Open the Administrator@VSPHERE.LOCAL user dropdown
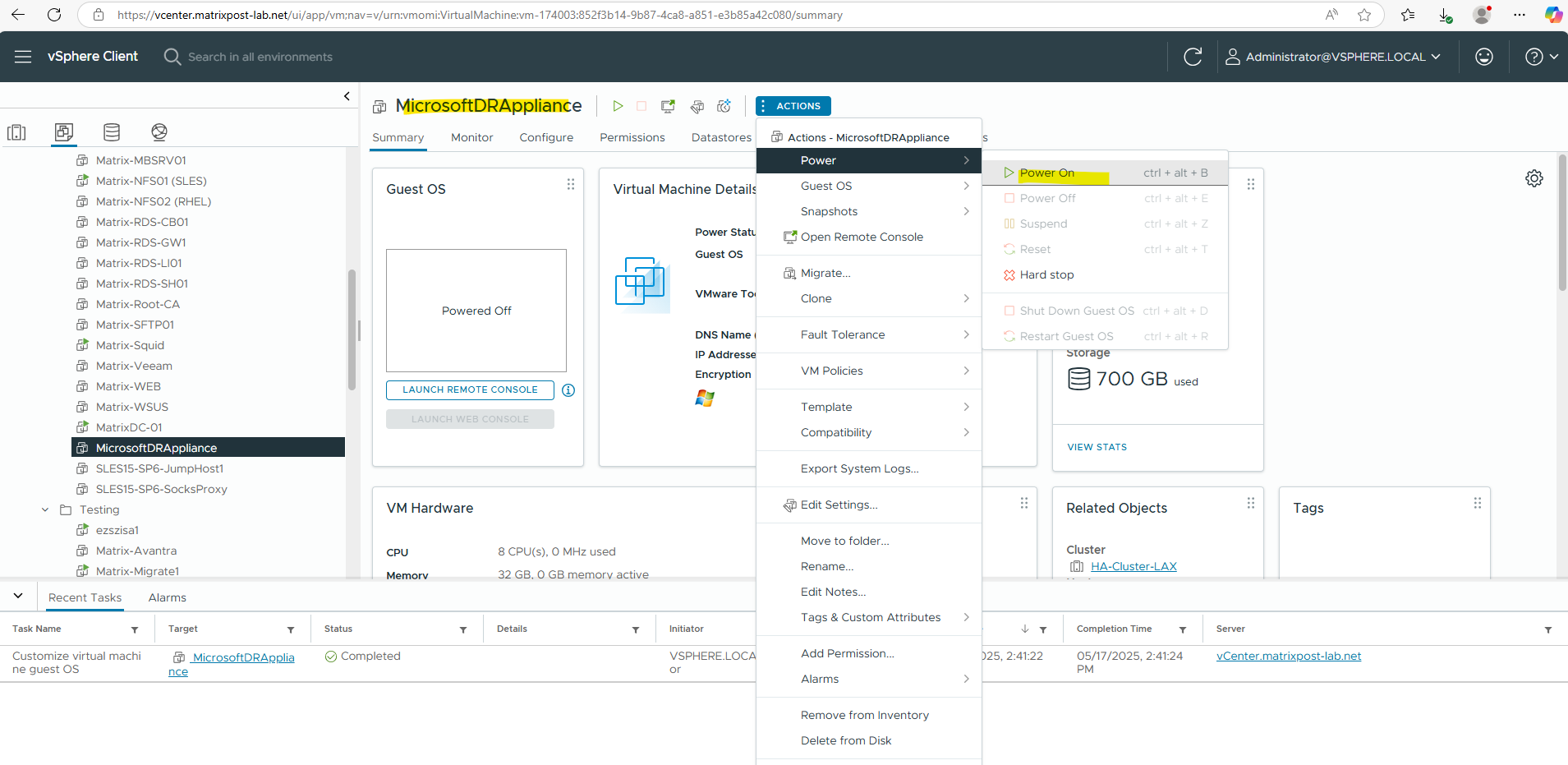The width and height of the screenshot is (1568, 765). coord(1333,57)
